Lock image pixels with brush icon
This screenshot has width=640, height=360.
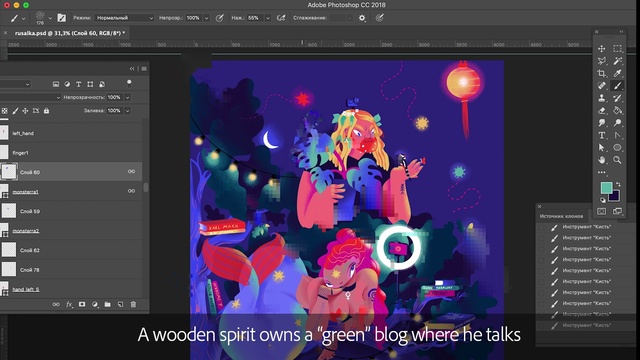[x=15, y=111]
